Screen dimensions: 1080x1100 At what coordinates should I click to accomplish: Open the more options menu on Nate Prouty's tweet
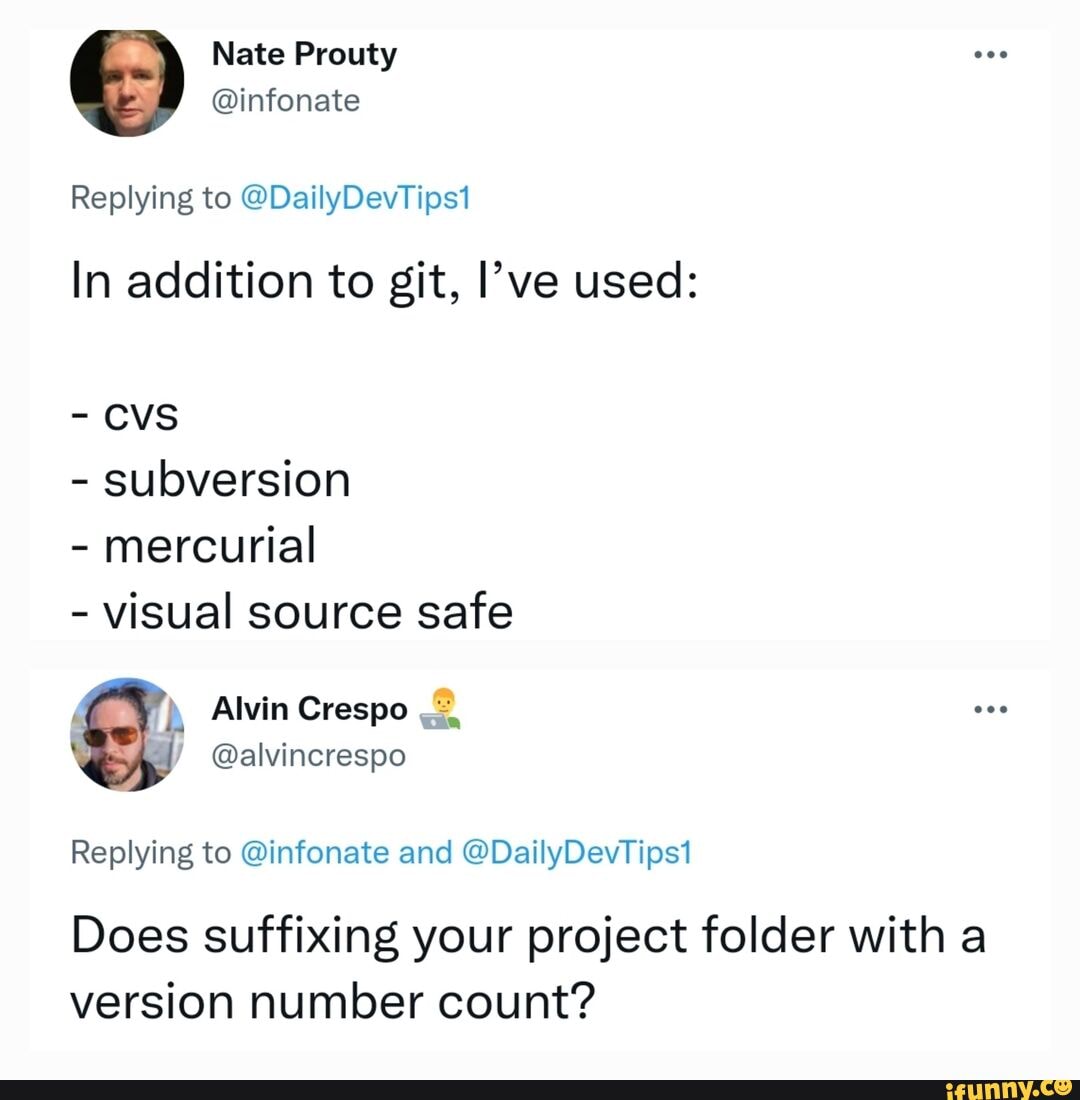(x=990, y=54)
